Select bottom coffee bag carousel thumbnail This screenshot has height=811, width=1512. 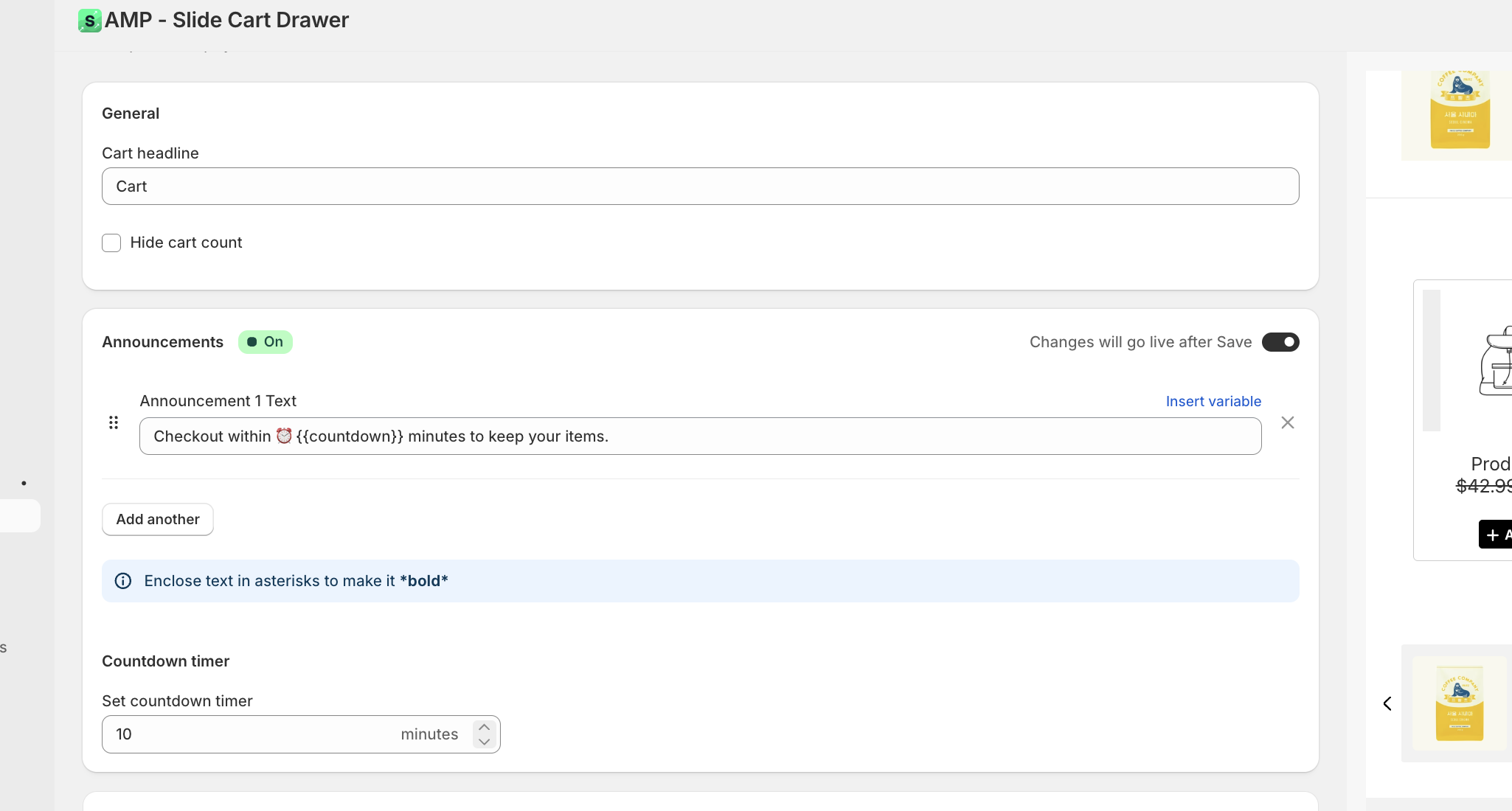[x=1459, y=703]
